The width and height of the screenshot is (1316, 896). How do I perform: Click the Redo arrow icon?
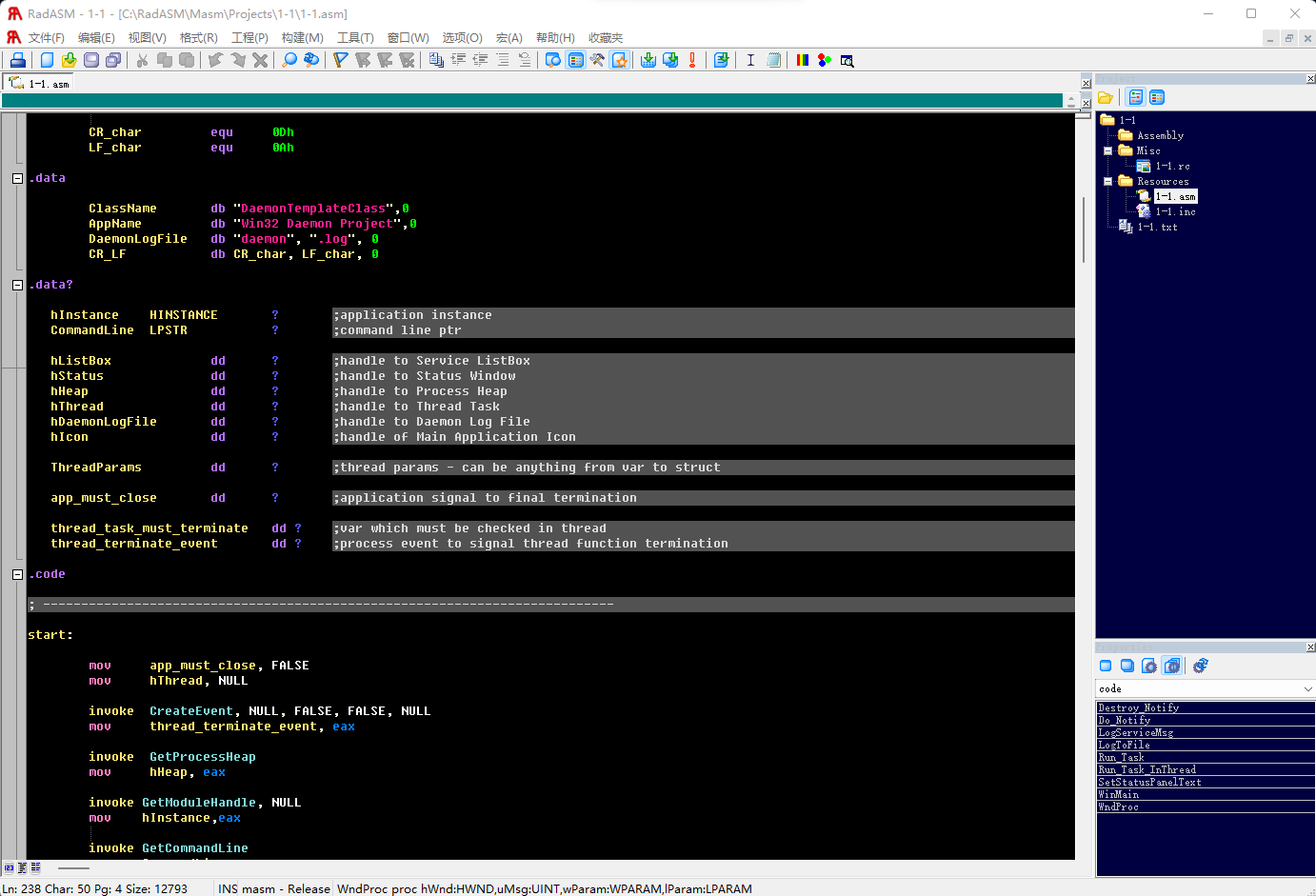[237, 60]
